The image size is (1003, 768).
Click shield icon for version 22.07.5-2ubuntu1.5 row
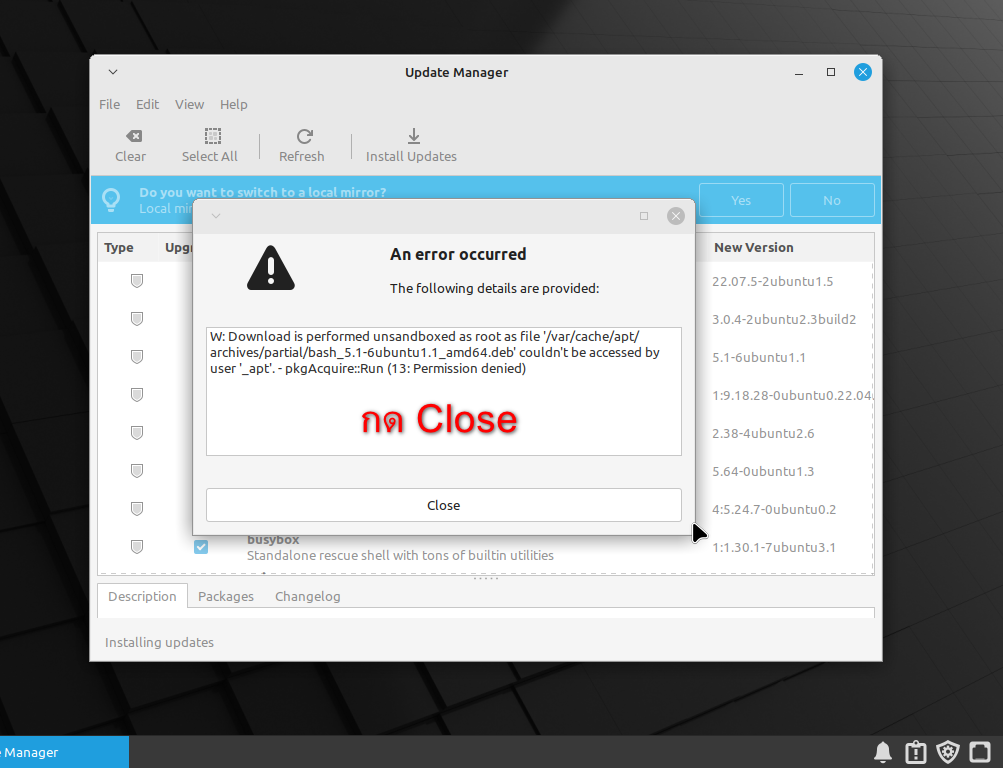(137, 281)
